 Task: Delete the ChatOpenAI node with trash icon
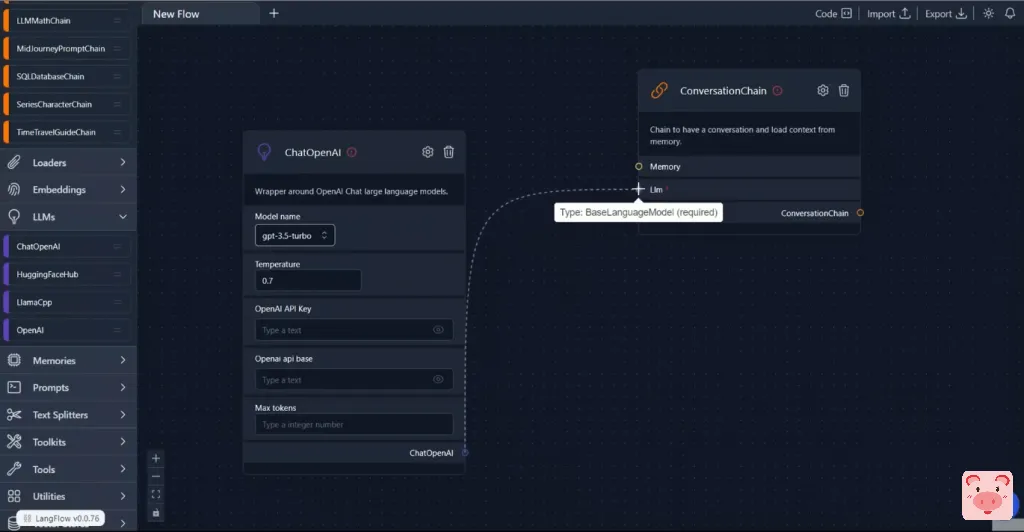[449, 152]
